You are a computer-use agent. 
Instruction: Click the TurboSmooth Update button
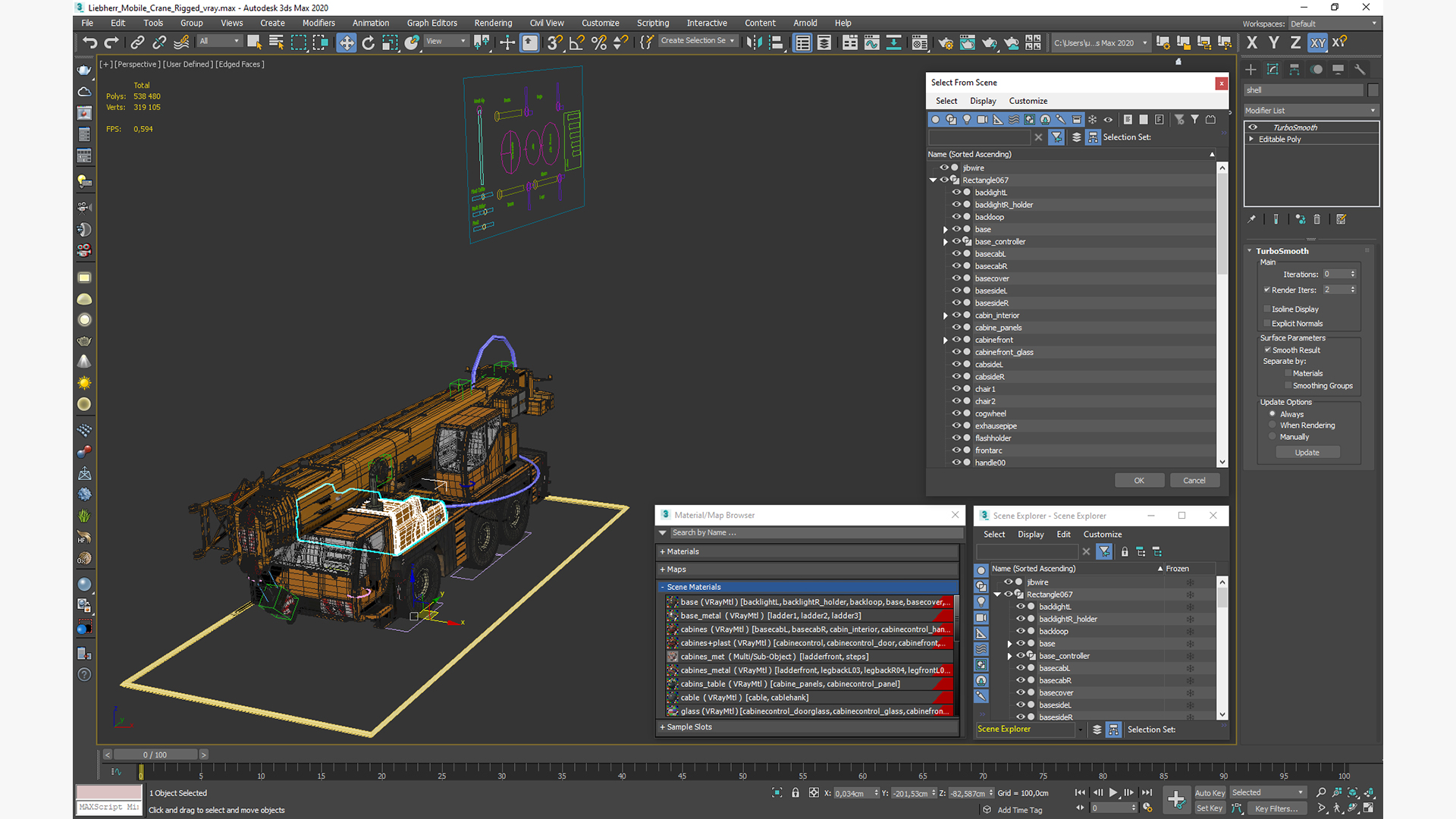coord(1307,453)
